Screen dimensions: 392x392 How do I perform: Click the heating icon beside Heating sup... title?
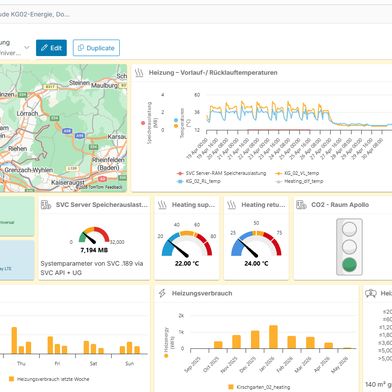click(x=162, y=205)
